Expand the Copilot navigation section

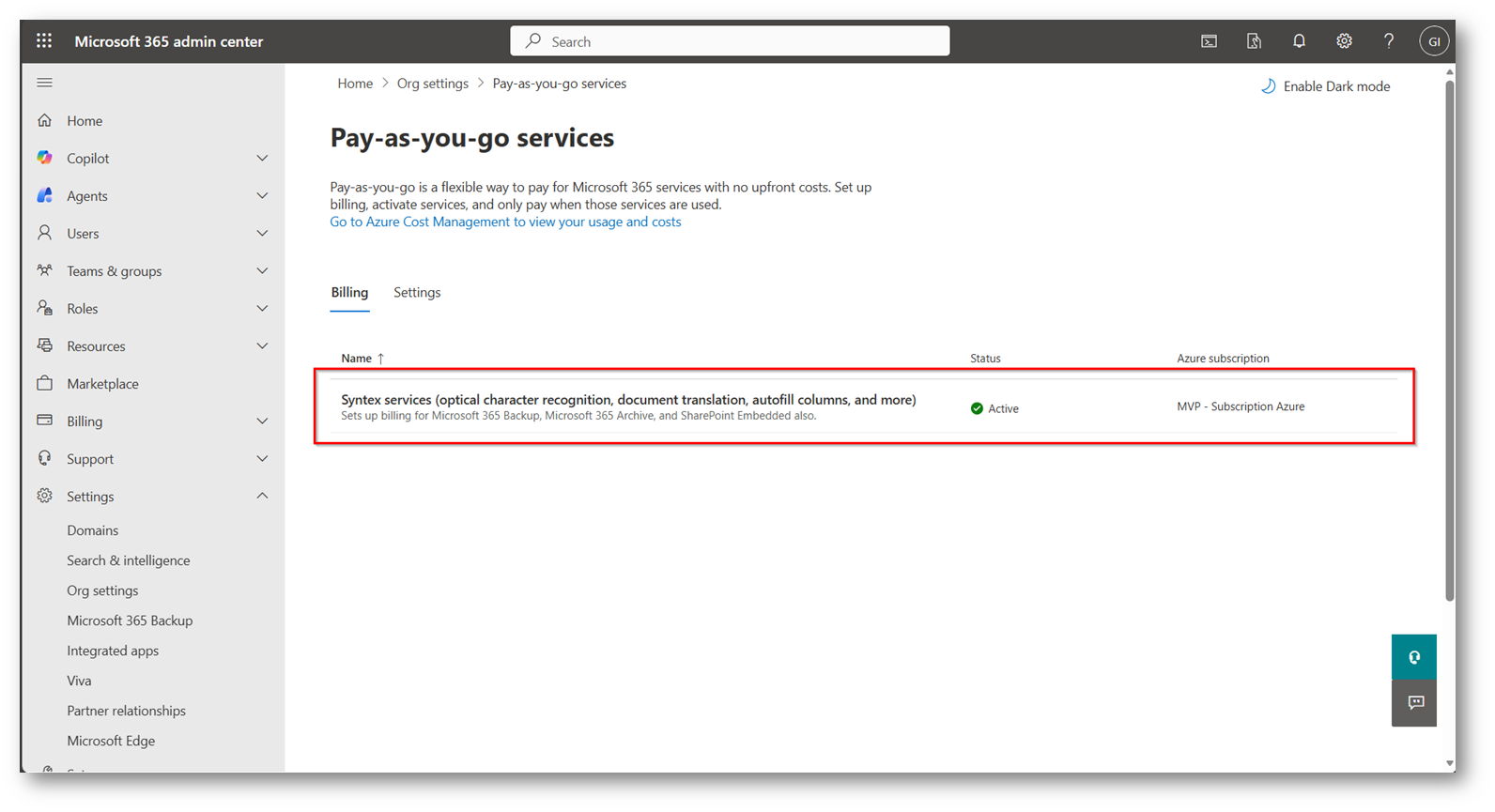(x=262, y=159)
